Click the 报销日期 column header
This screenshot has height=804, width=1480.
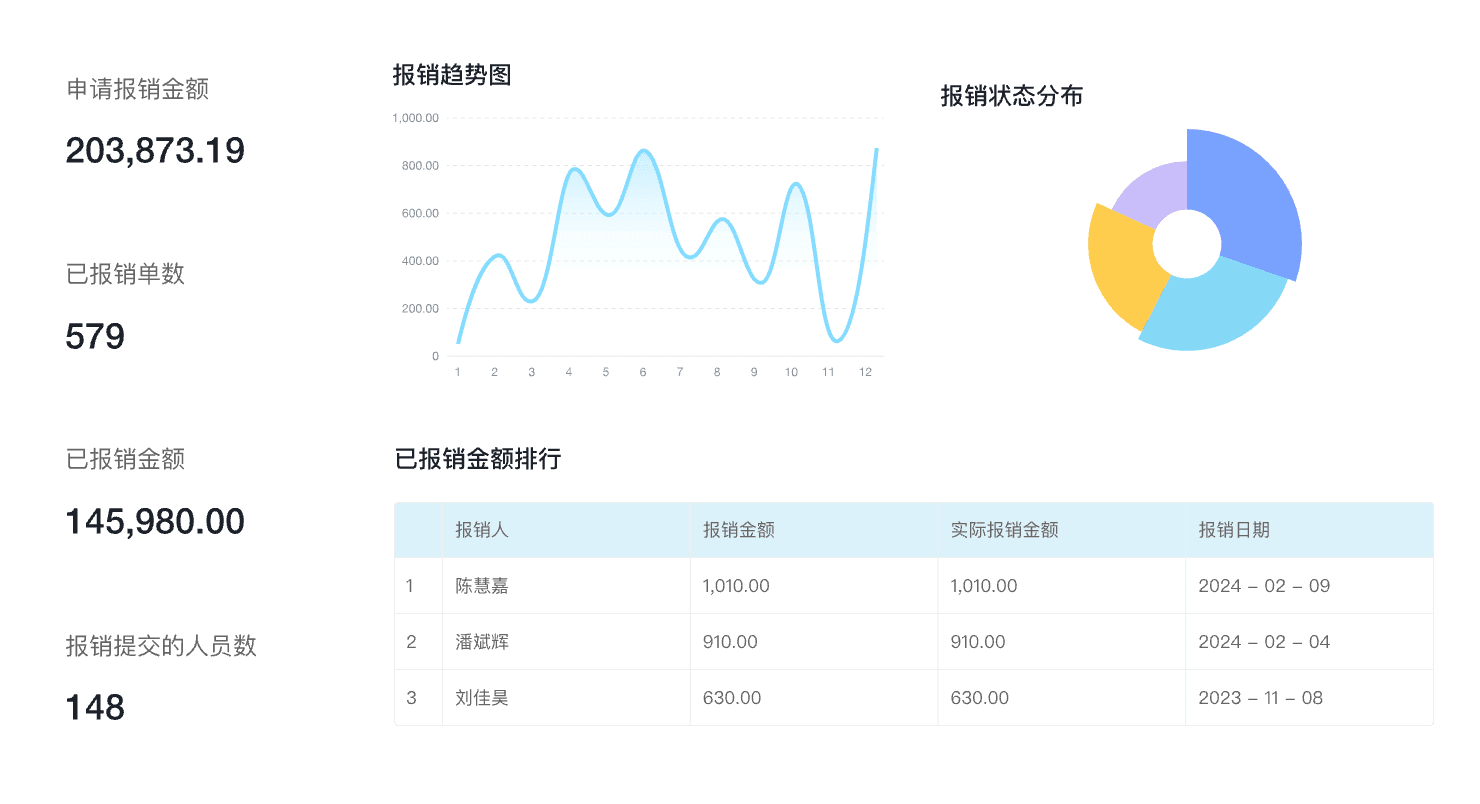point(1234,530)
